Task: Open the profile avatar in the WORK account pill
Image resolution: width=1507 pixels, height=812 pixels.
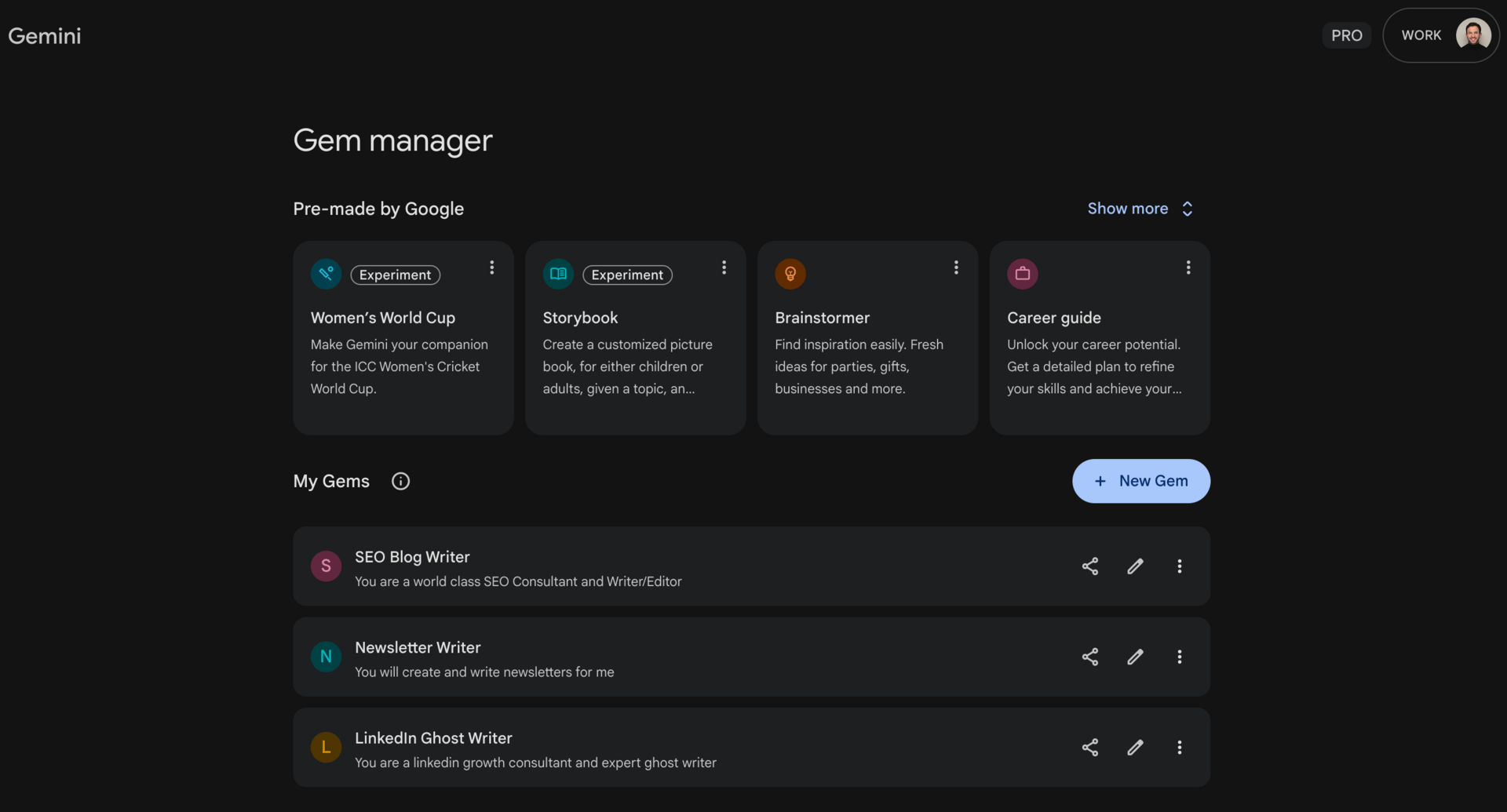Action: point(1473,35)
